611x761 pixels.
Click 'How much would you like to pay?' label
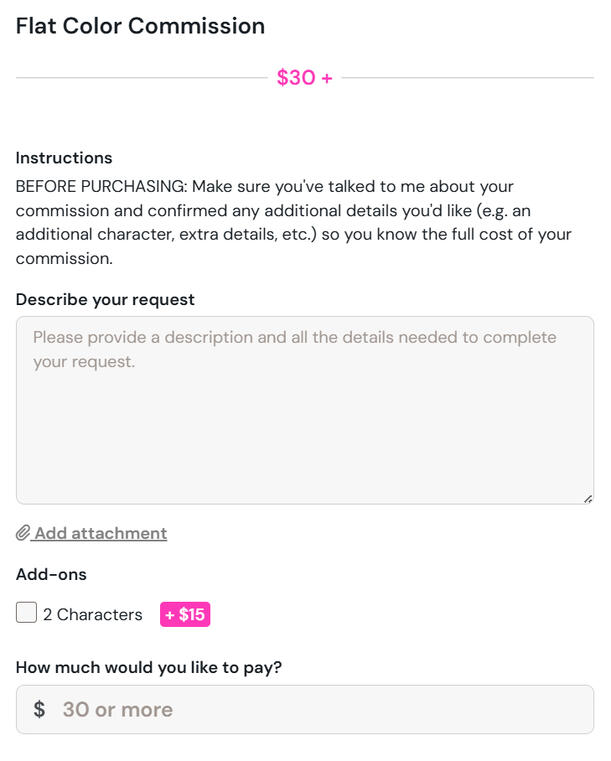149,667
